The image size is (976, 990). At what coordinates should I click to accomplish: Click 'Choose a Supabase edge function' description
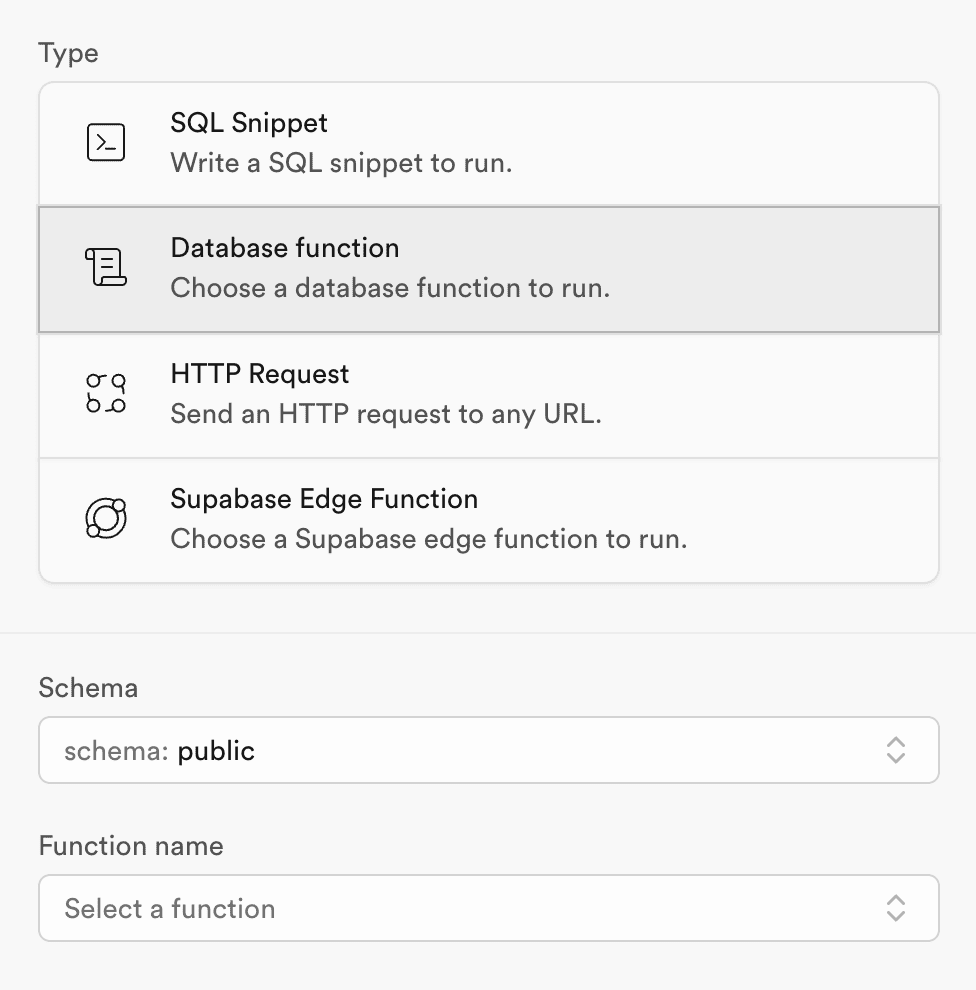[x=429, y=539]
